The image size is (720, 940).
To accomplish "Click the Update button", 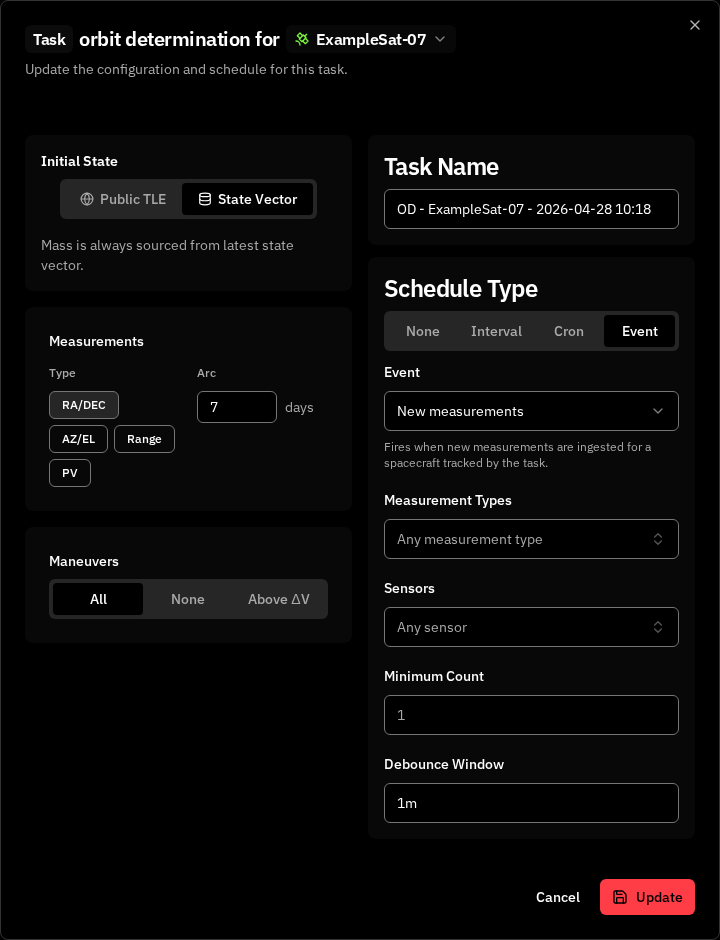I will coord(647,897).
